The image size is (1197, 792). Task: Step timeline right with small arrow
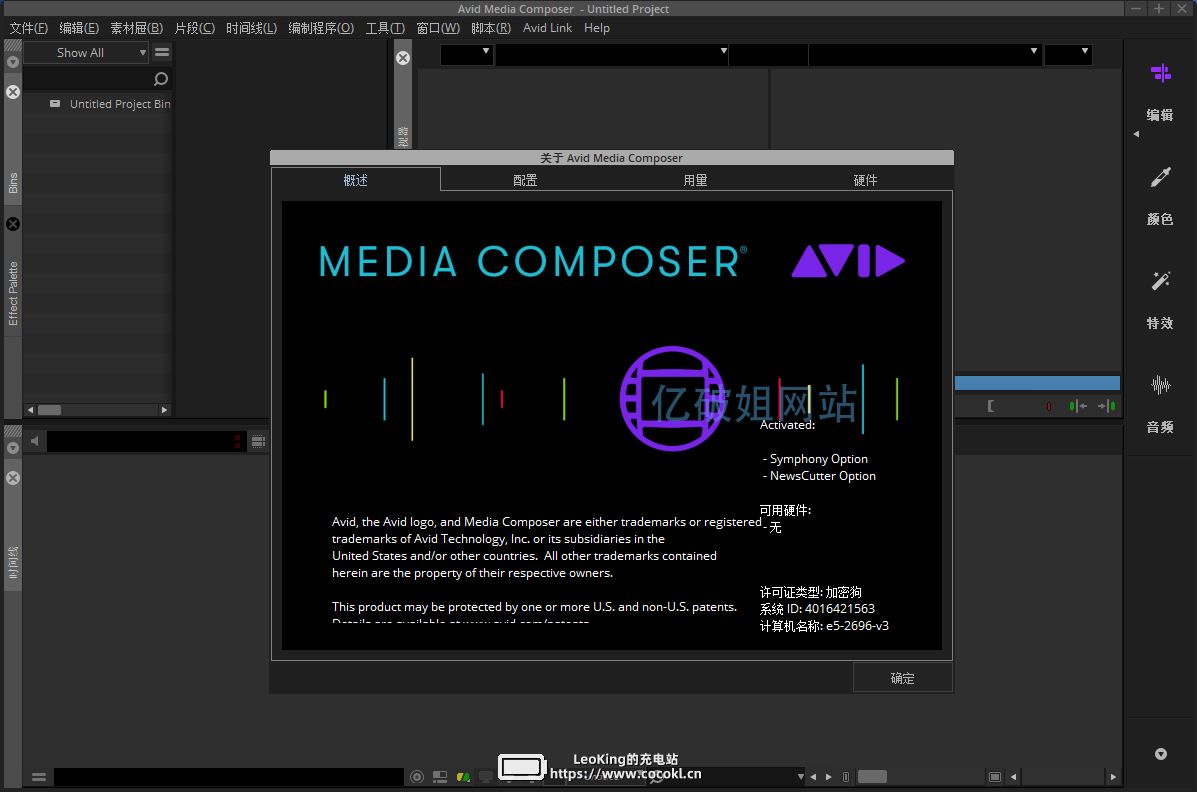[x=829, y=777]
